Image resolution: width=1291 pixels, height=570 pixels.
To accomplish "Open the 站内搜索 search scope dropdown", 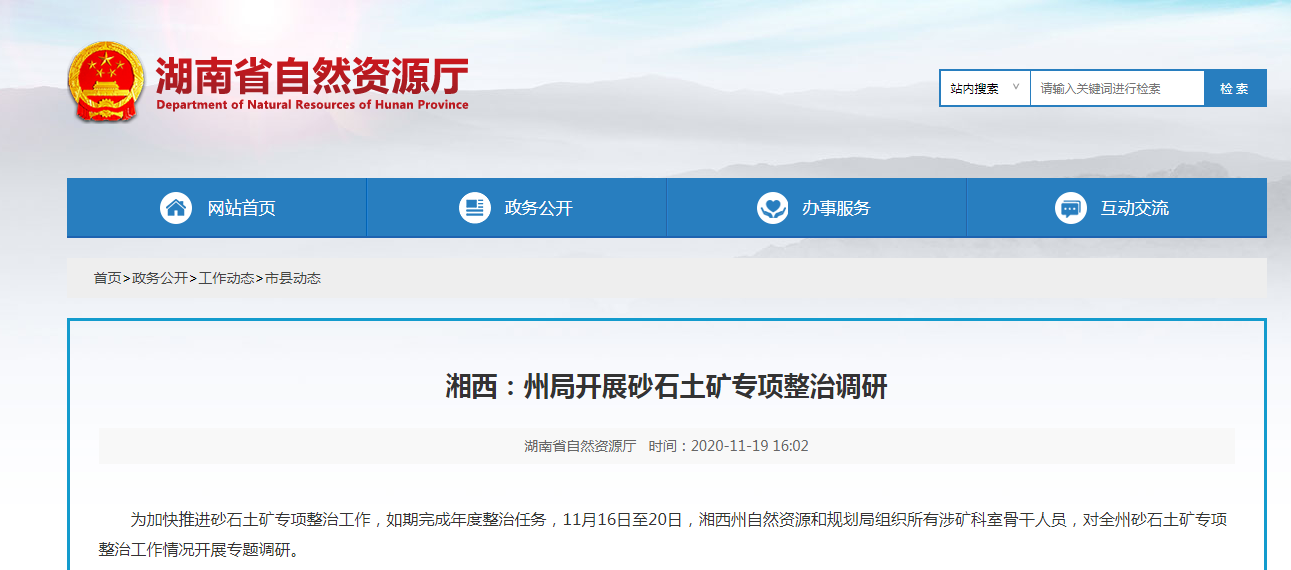I will (984, 88).
